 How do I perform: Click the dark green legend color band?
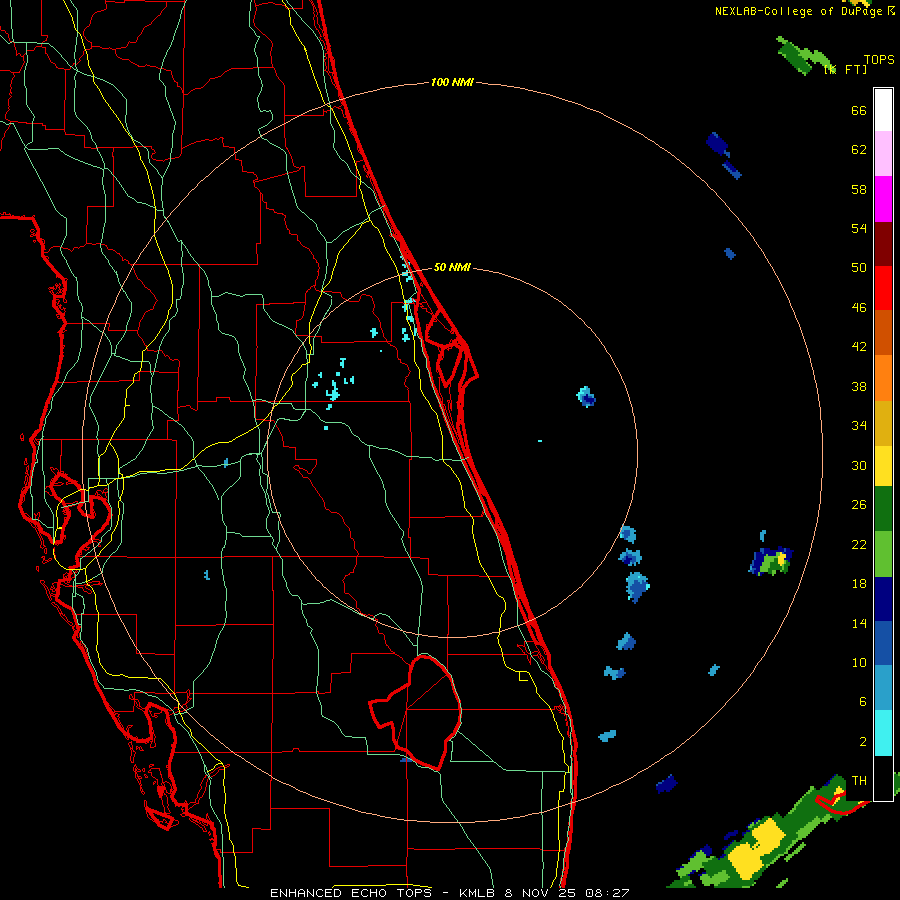(883, 509)
